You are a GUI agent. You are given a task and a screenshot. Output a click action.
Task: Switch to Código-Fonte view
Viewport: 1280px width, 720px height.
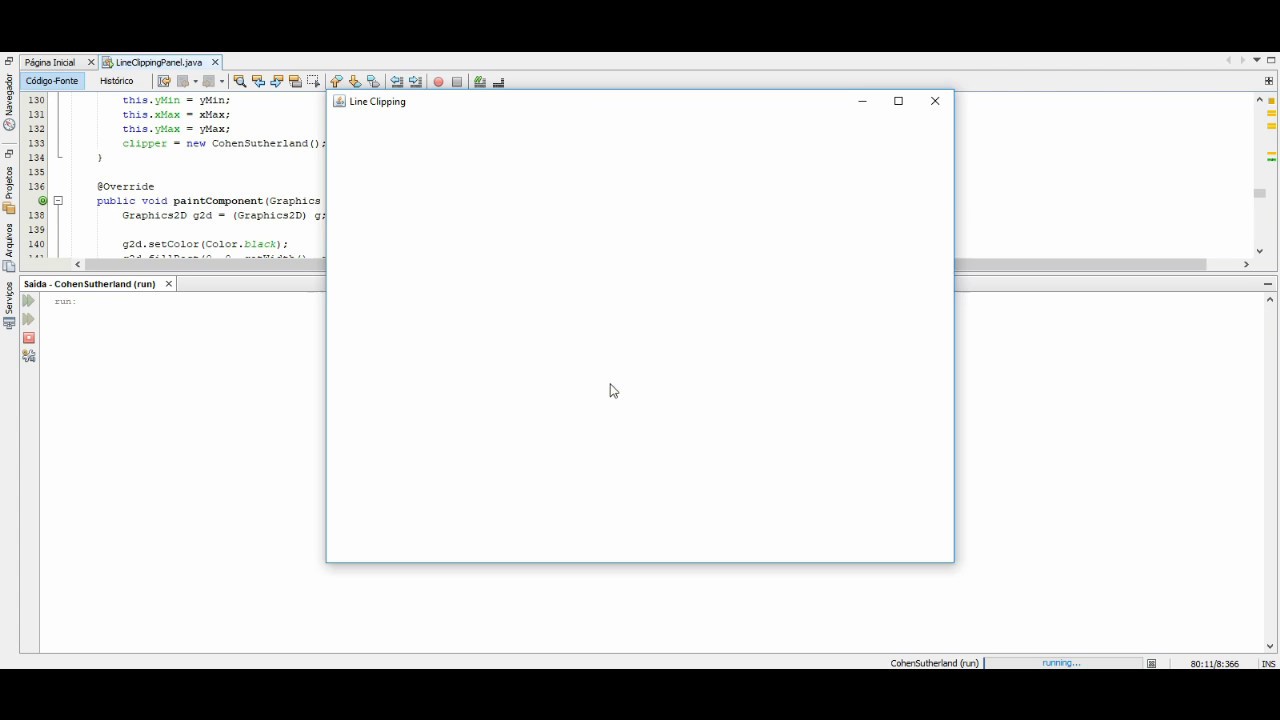(x=52, y=81)
